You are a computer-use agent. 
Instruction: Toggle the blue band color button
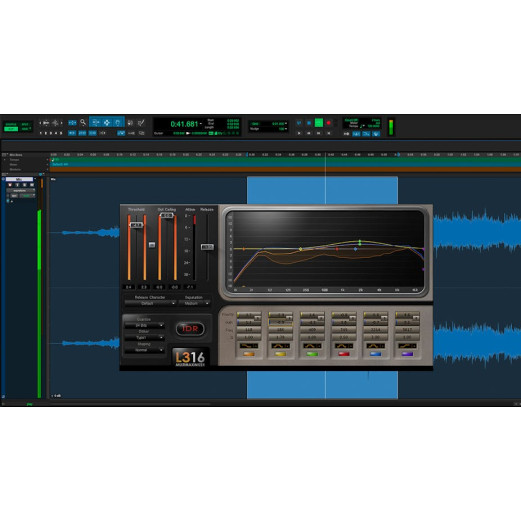click(376, 354)
